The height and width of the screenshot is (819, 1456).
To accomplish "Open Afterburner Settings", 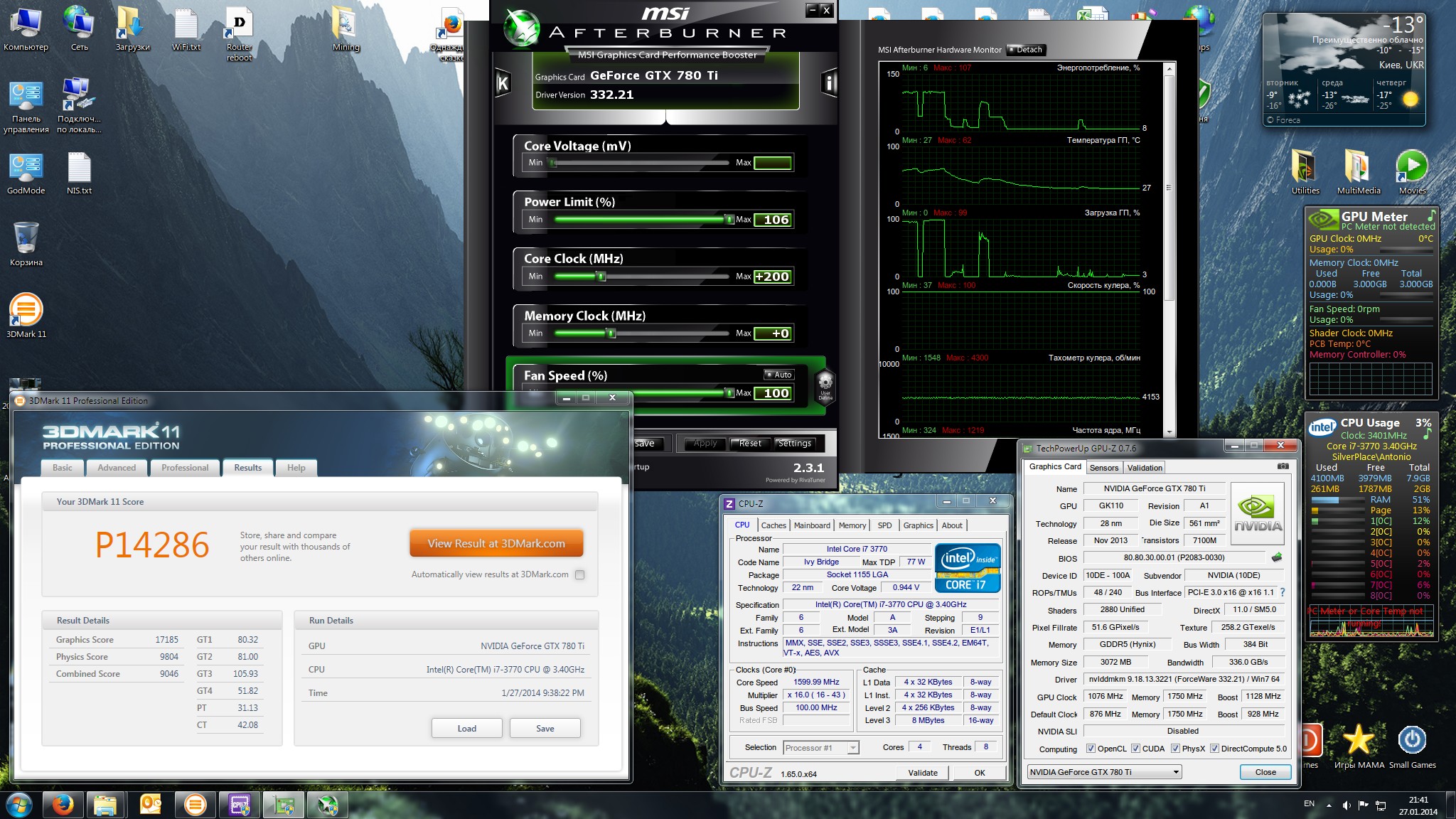I will click(x=795, y=444).
